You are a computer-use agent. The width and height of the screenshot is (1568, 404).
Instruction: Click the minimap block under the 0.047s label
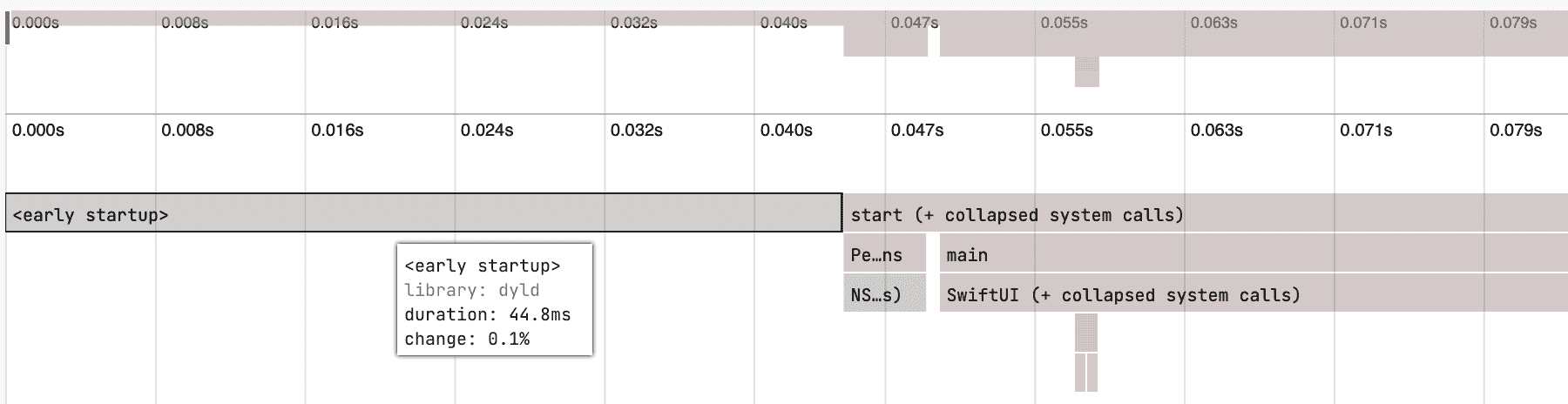pyautogui.click(x=885, y=42)
